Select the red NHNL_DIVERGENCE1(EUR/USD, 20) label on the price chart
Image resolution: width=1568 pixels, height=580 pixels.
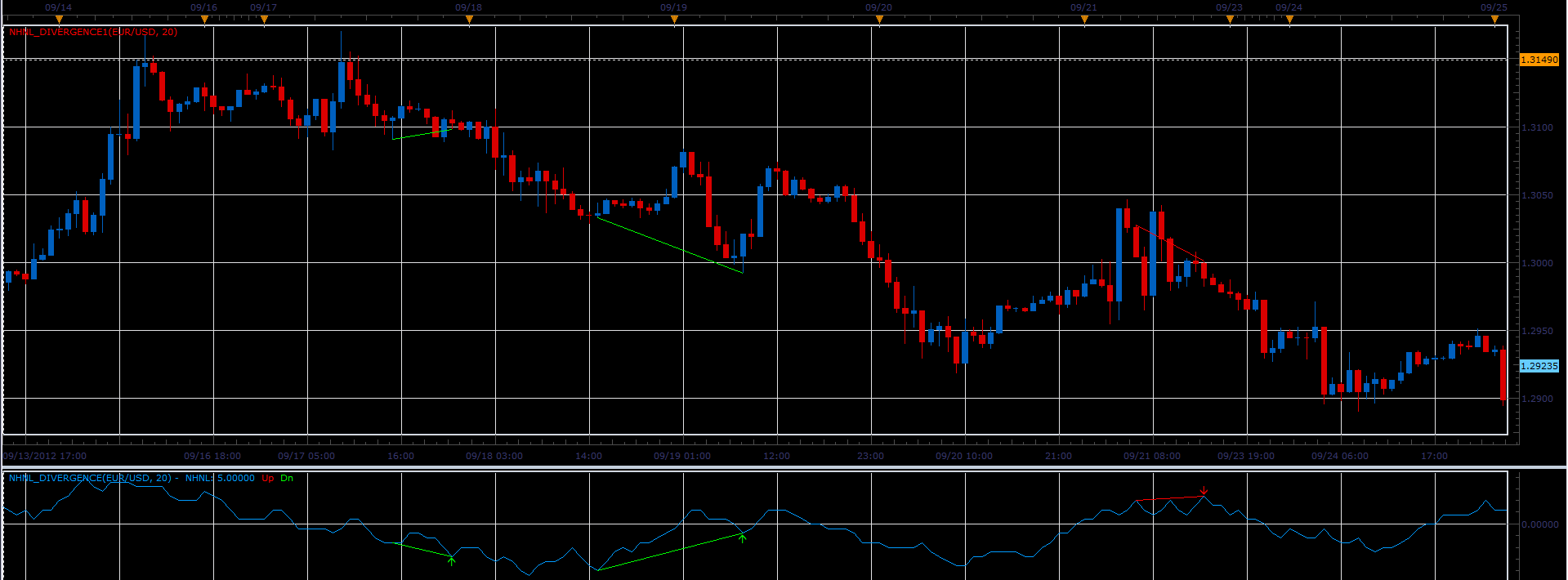click(93, 32)
